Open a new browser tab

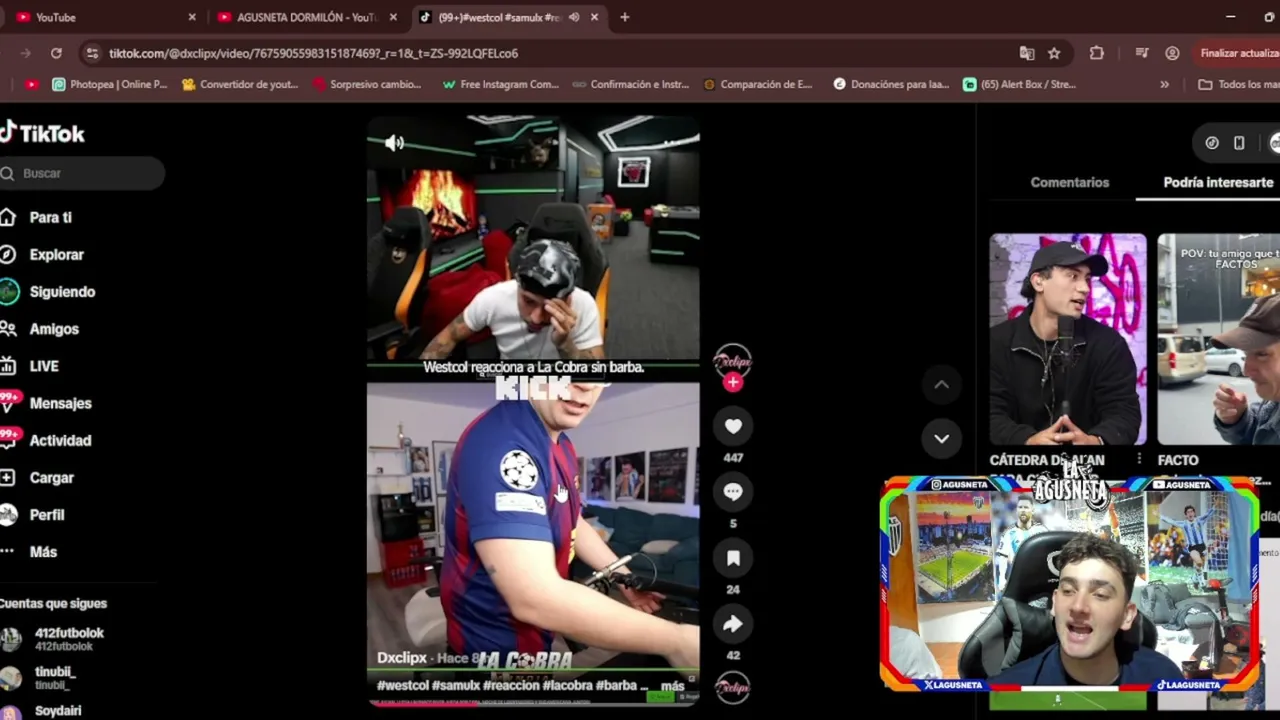point(625,17)
